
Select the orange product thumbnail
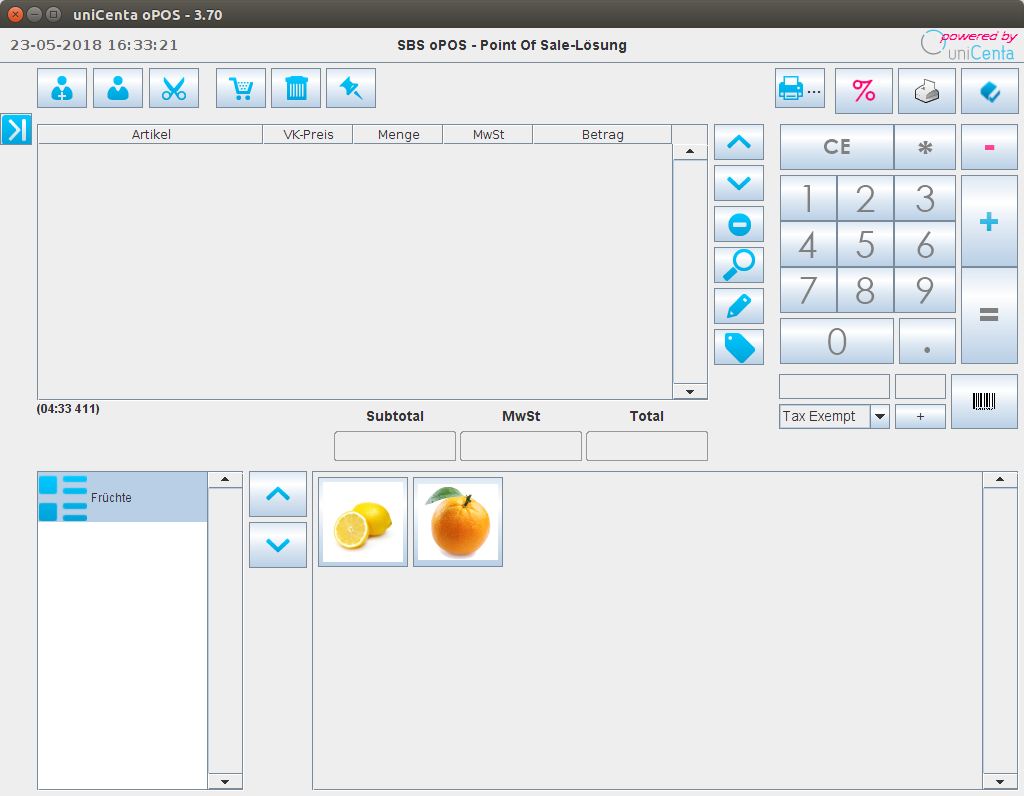pyautogui.click(x=458, y=522)
